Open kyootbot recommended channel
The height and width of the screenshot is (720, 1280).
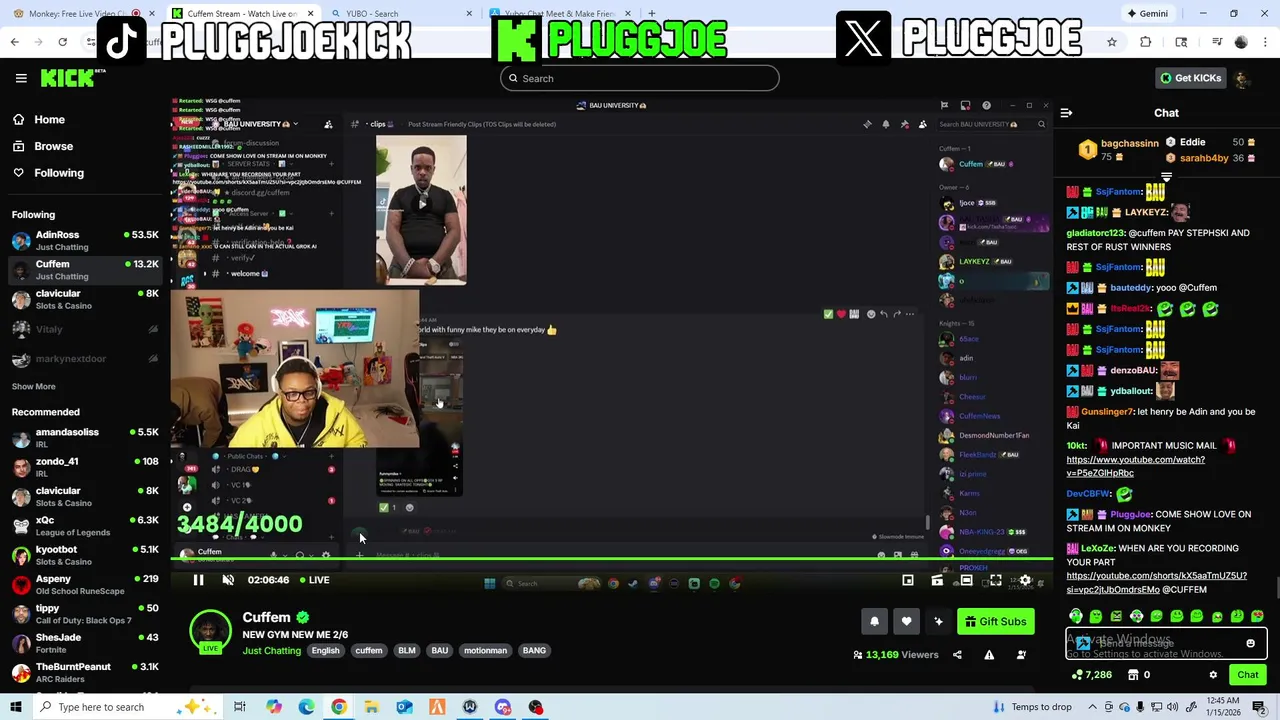pos(85,555)
